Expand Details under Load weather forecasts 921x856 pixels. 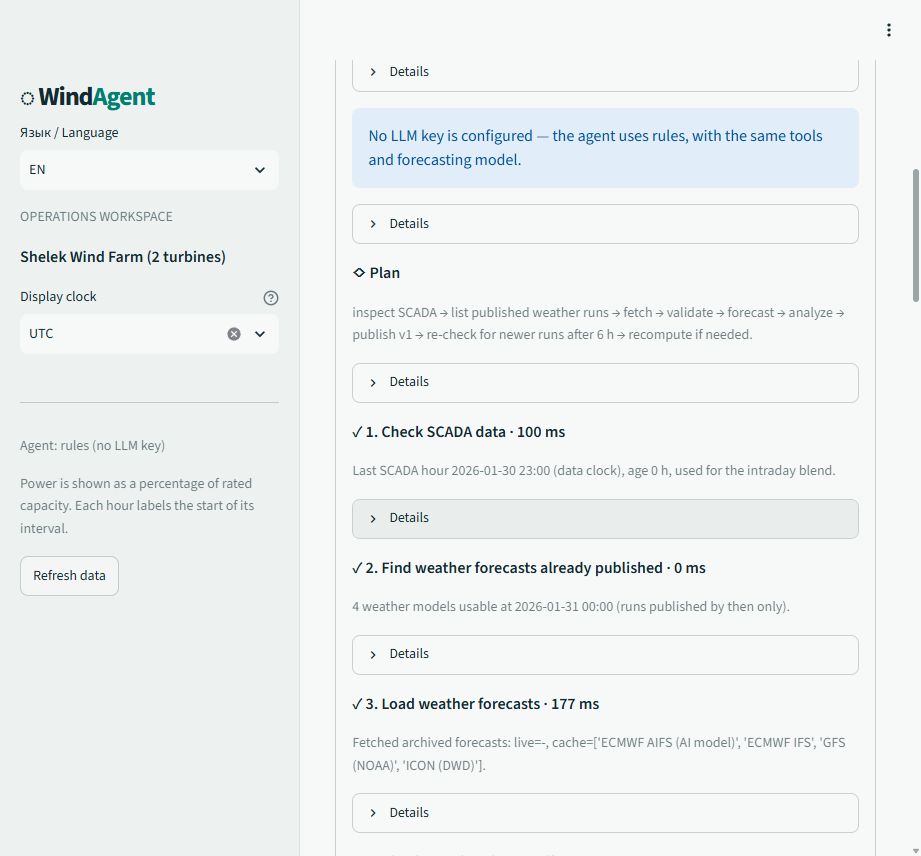click(x=605, y=813)
